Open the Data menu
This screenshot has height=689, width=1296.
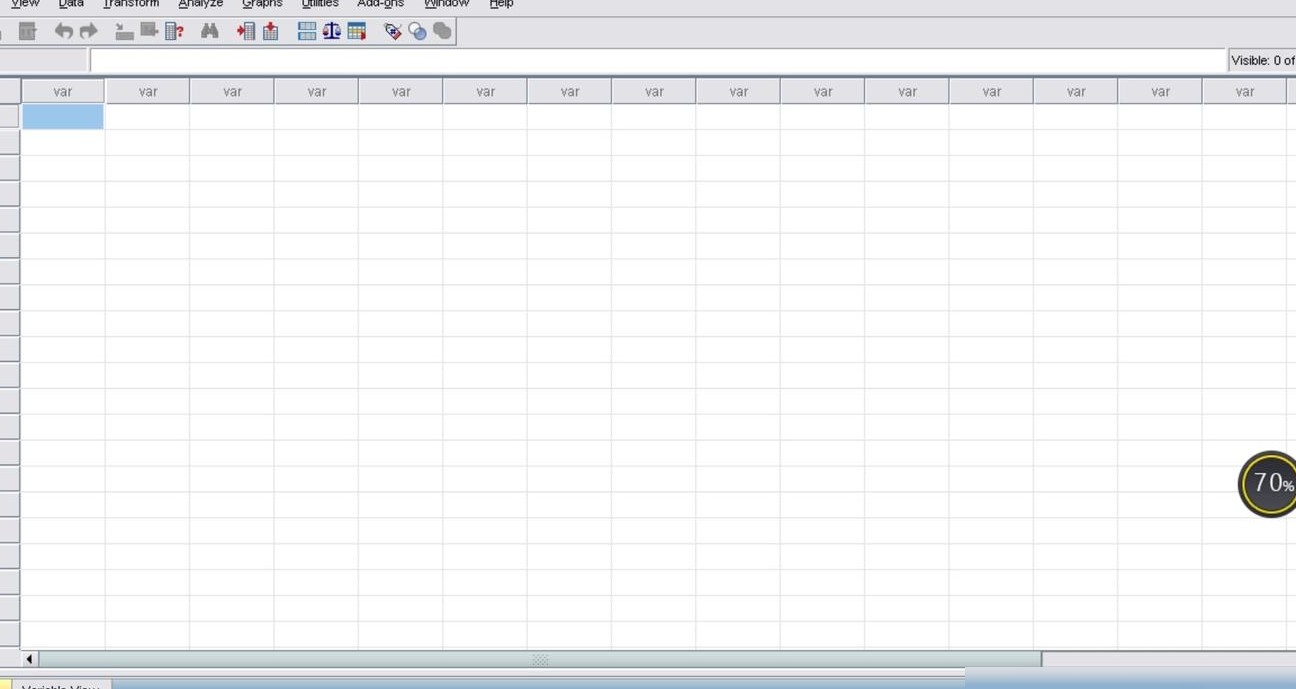(71, 4)
